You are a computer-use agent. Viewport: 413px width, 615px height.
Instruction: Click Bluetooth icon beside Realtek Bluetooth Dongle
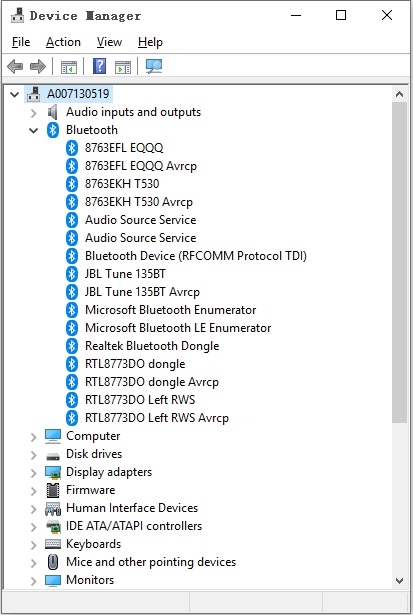(x=71, y=346)
